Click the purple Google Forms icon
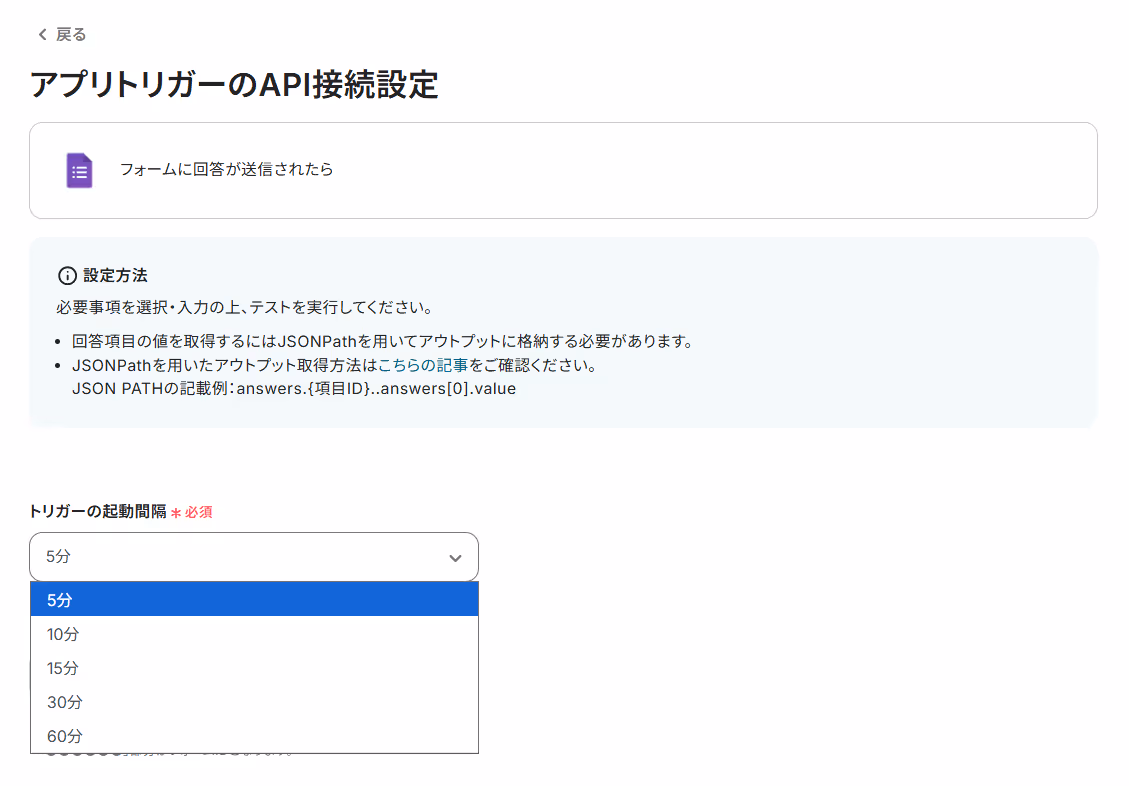 pyautogui.click(x=79, y=171)
